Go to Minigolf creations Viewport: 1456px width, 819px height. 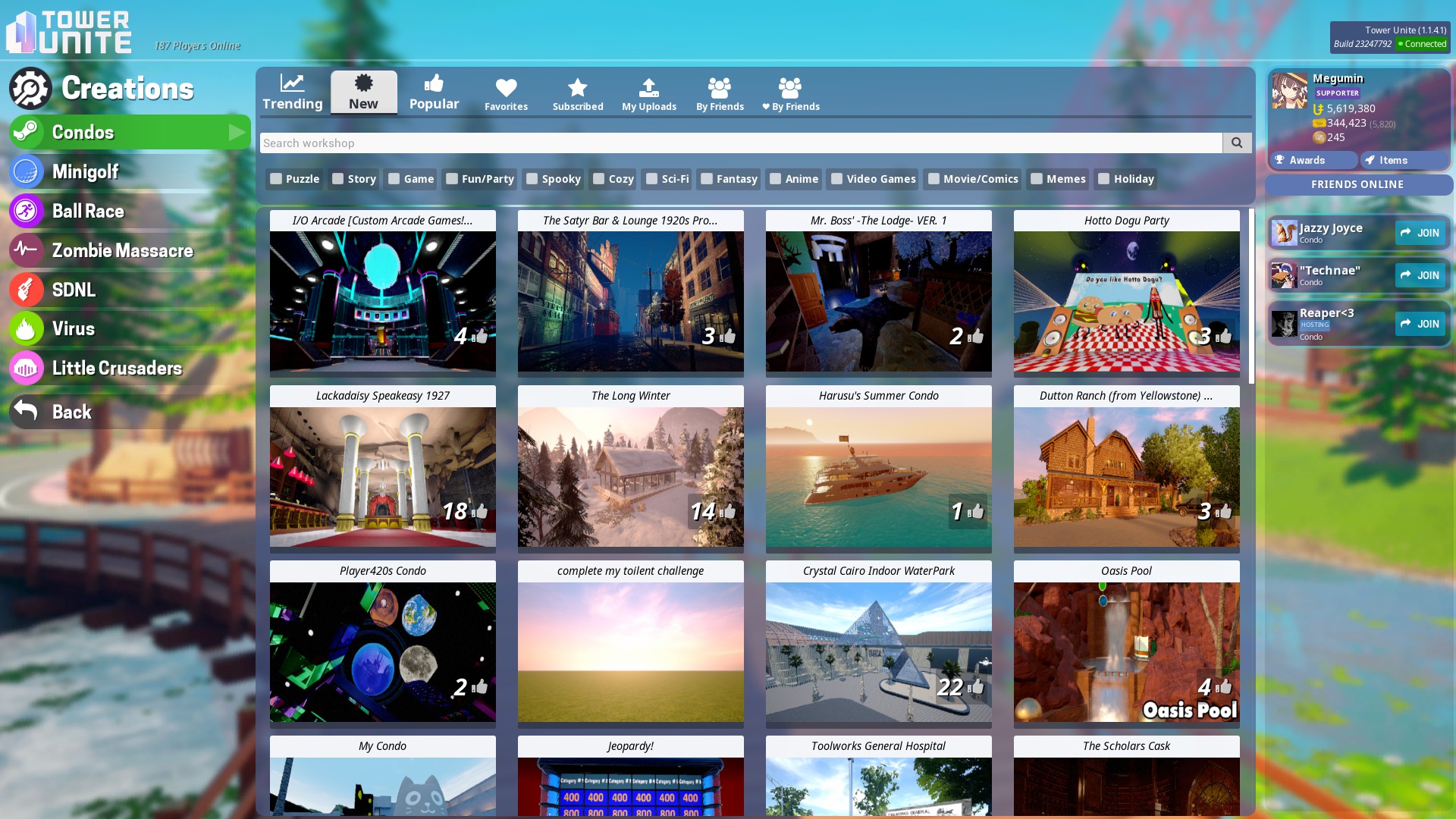click(130, 171)
